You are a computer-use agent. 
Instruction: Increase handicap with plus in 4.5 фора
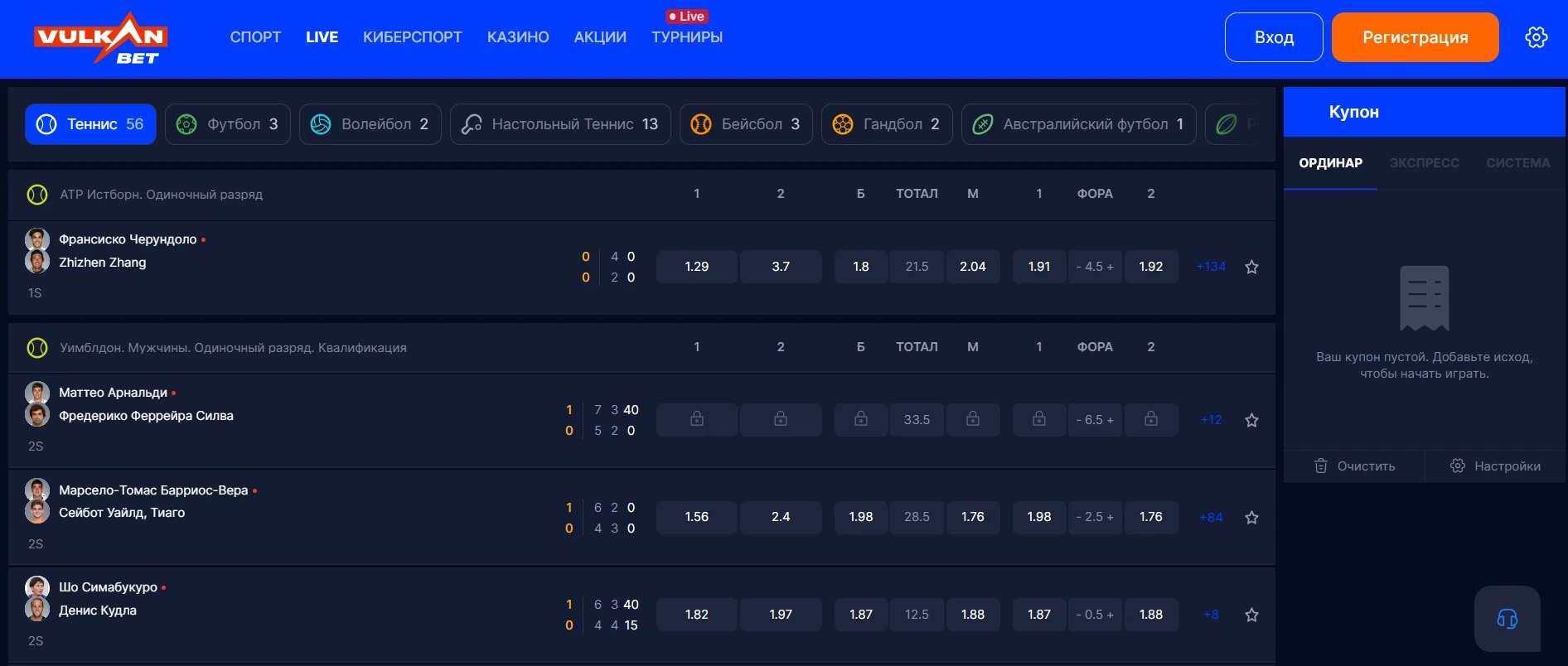point(1110,267)
